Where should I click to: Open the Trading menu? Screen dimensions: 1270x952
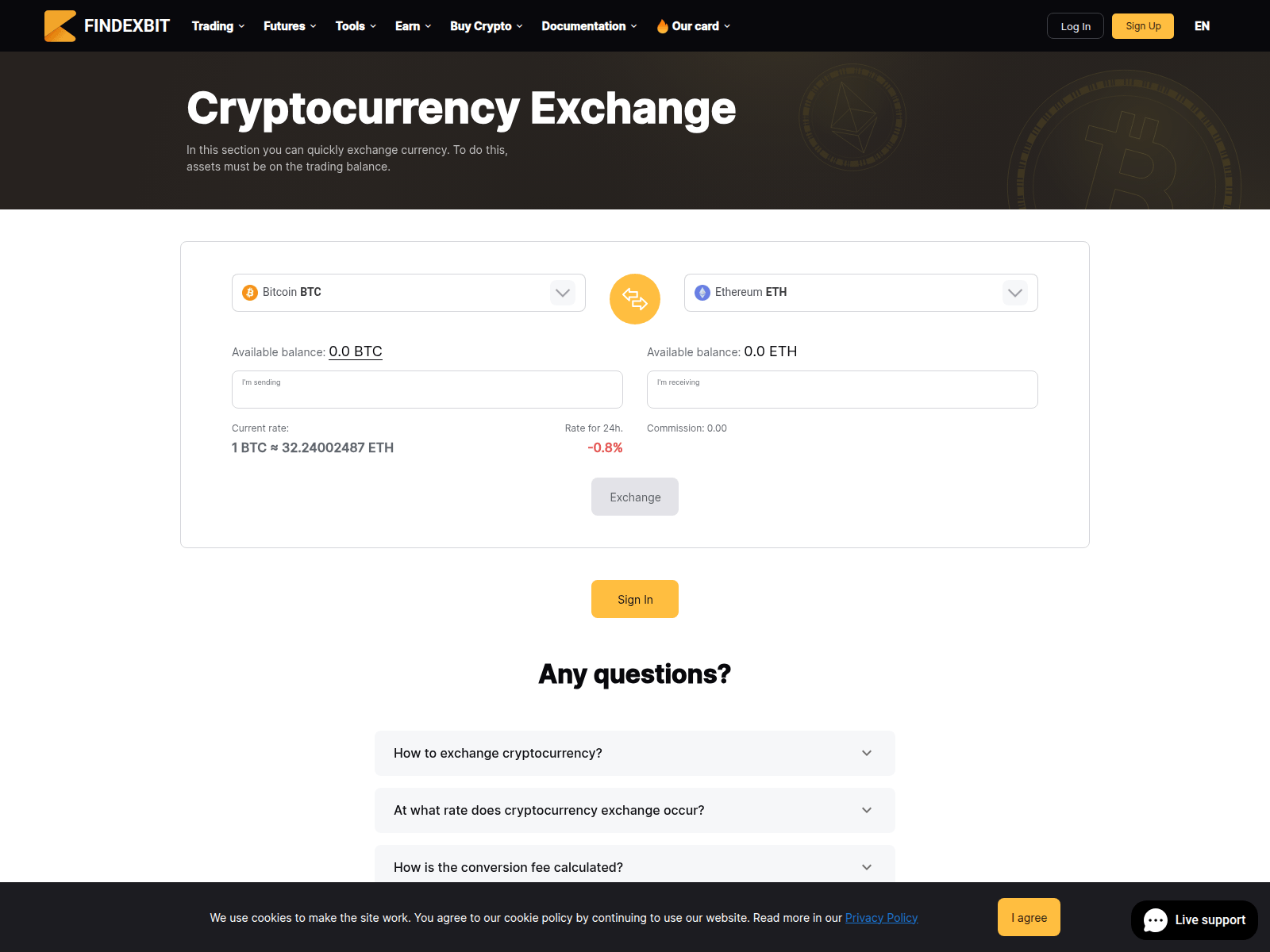pyautogui.click(x=218, y=26)
